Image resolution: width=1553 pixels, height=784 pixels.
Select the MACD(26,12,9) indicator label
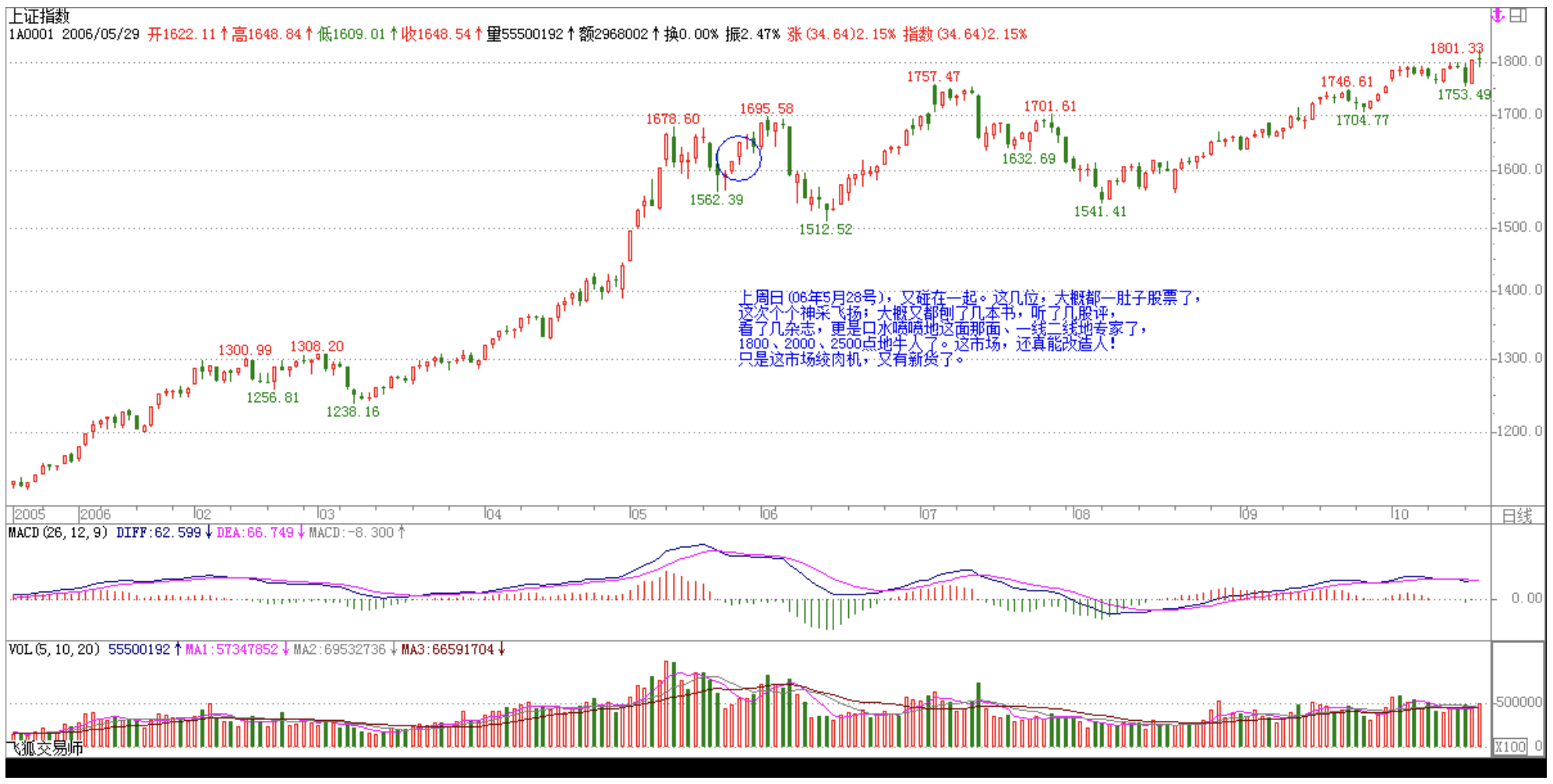[x=58, y=533]
